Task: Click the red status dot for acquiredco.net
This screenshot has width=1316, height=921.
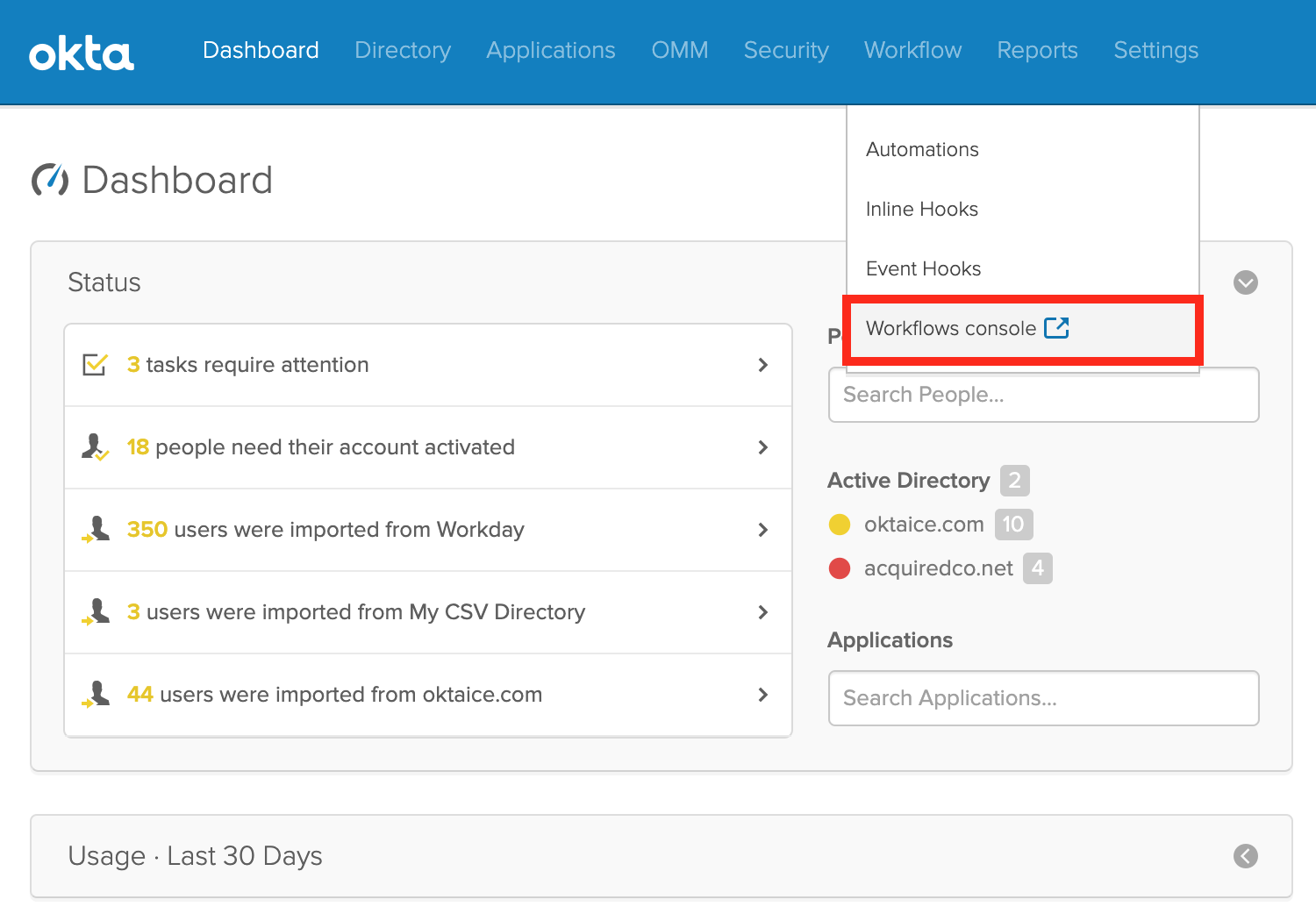Action: pyautogui.click(x=840, y=568)
